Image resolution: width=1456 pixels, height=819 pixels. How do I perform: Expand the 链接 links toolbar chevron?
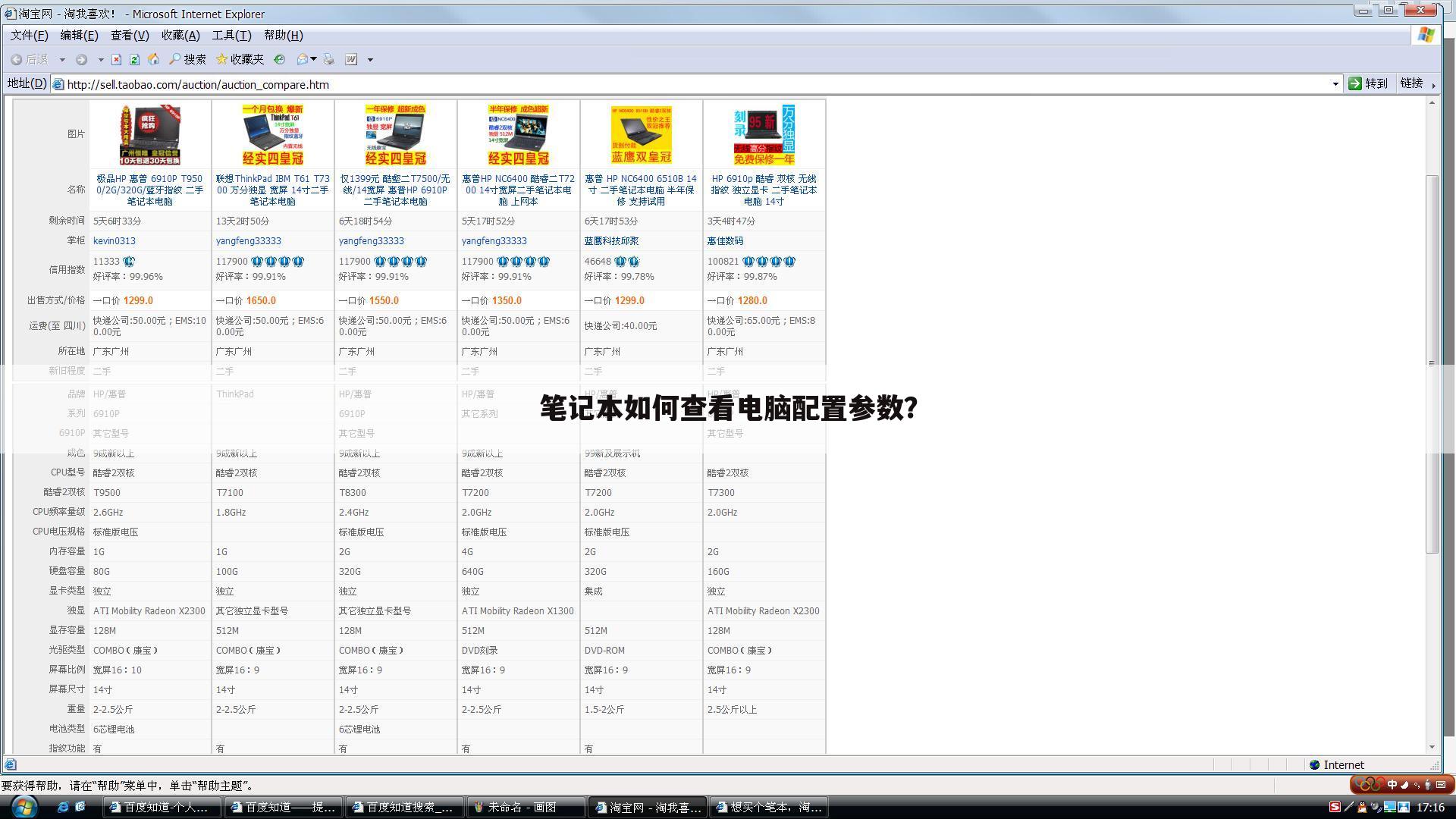[x=1433, y=84]
